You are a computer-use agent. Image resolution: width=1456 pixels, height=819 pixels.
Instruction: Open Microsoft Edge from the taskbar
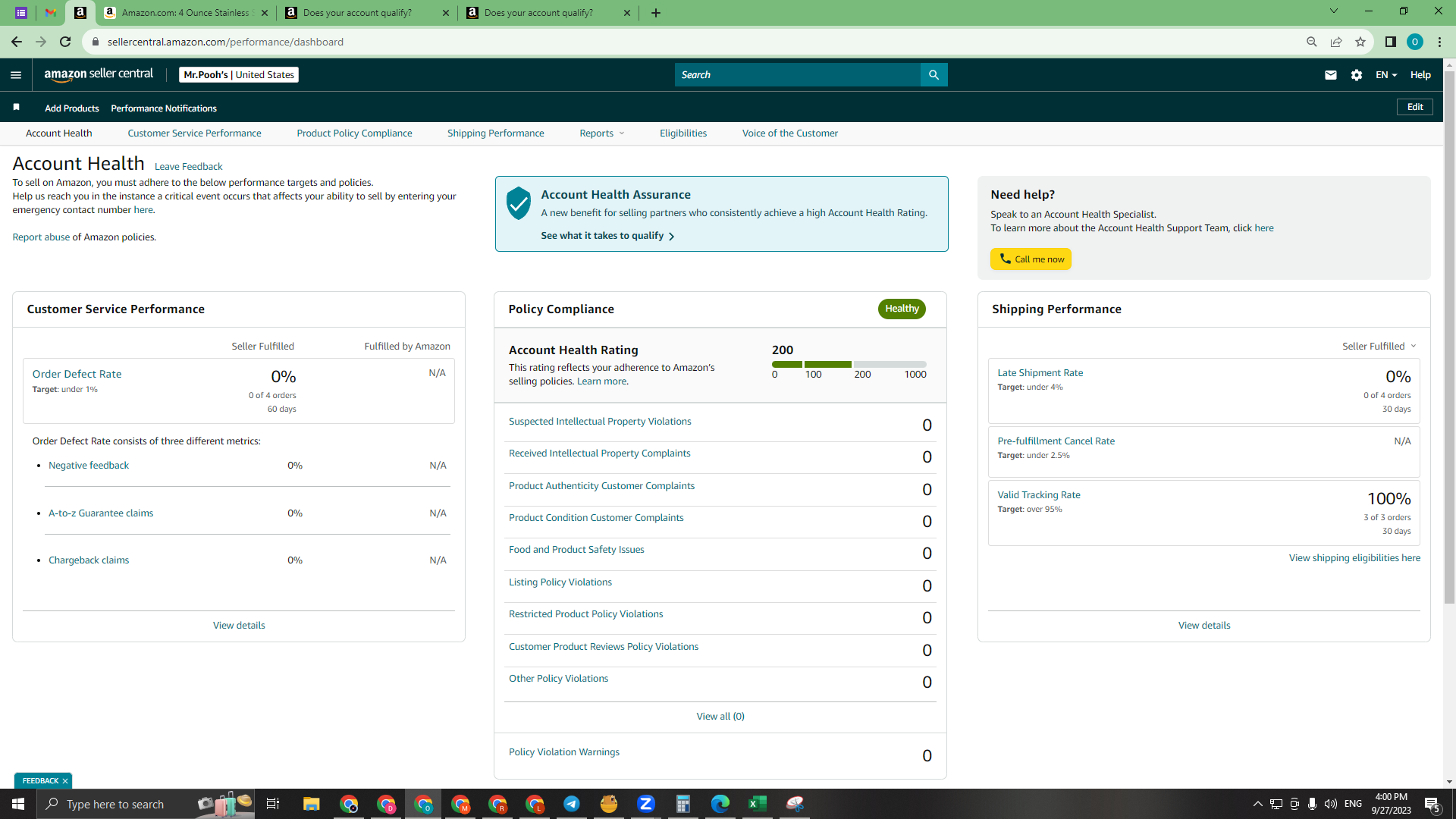pyautogui.click(x=720, y=804)
